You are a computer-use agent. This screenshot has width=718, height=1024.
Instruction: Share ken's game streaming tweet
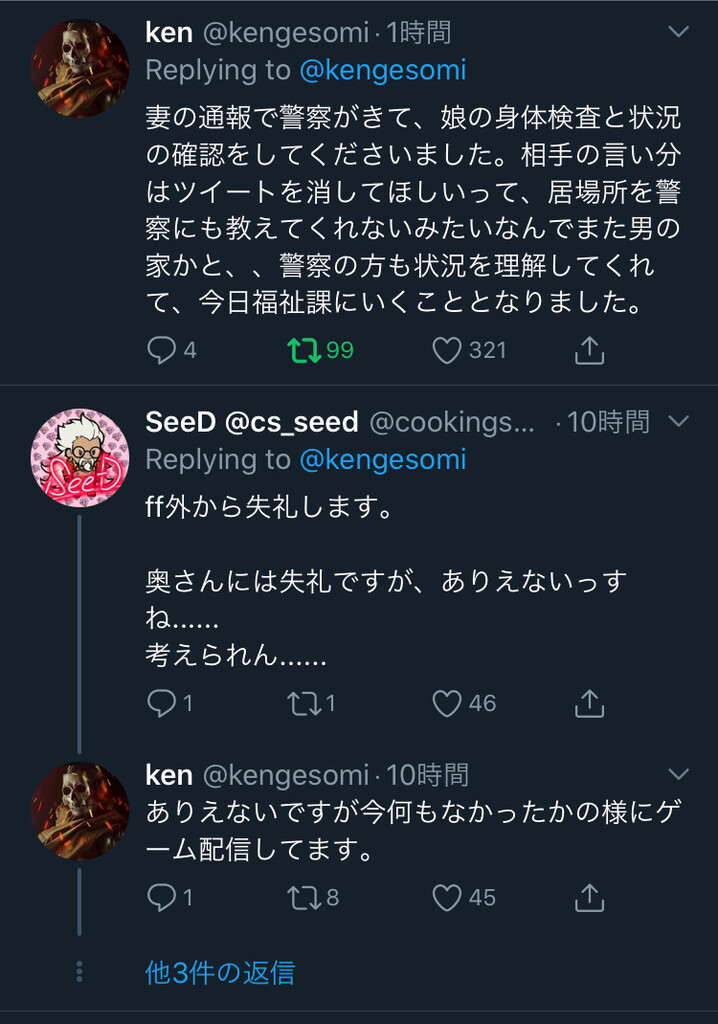(x=590, y=897)
